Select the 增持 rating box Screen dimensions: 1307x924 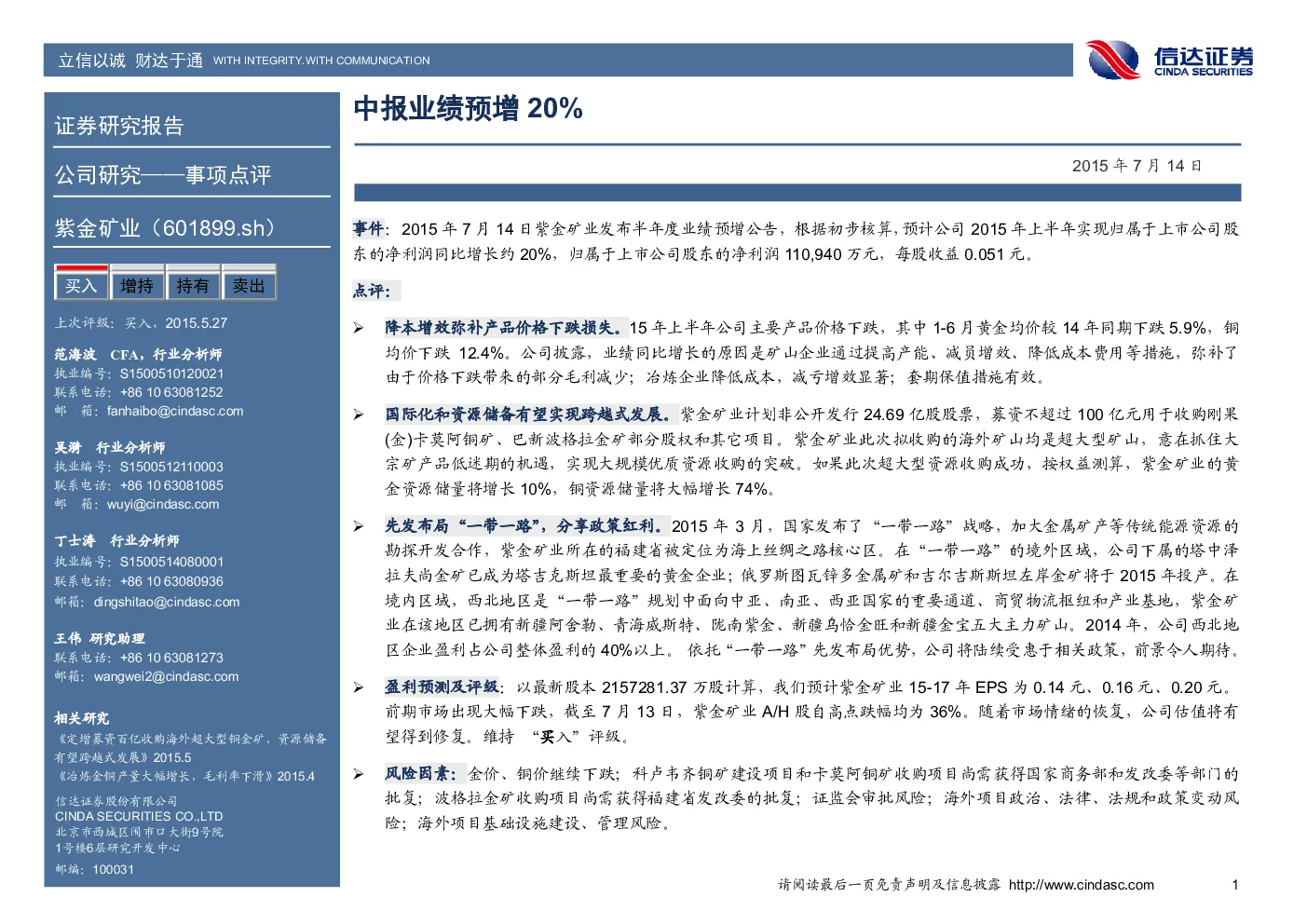tap(137, 285)
